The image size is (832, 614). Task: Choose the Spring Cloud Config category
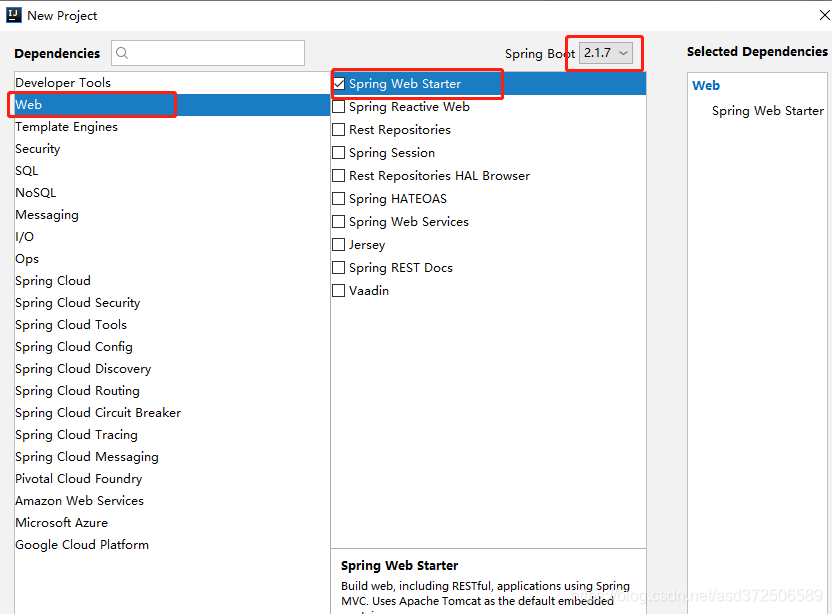[x=172, y=347]
